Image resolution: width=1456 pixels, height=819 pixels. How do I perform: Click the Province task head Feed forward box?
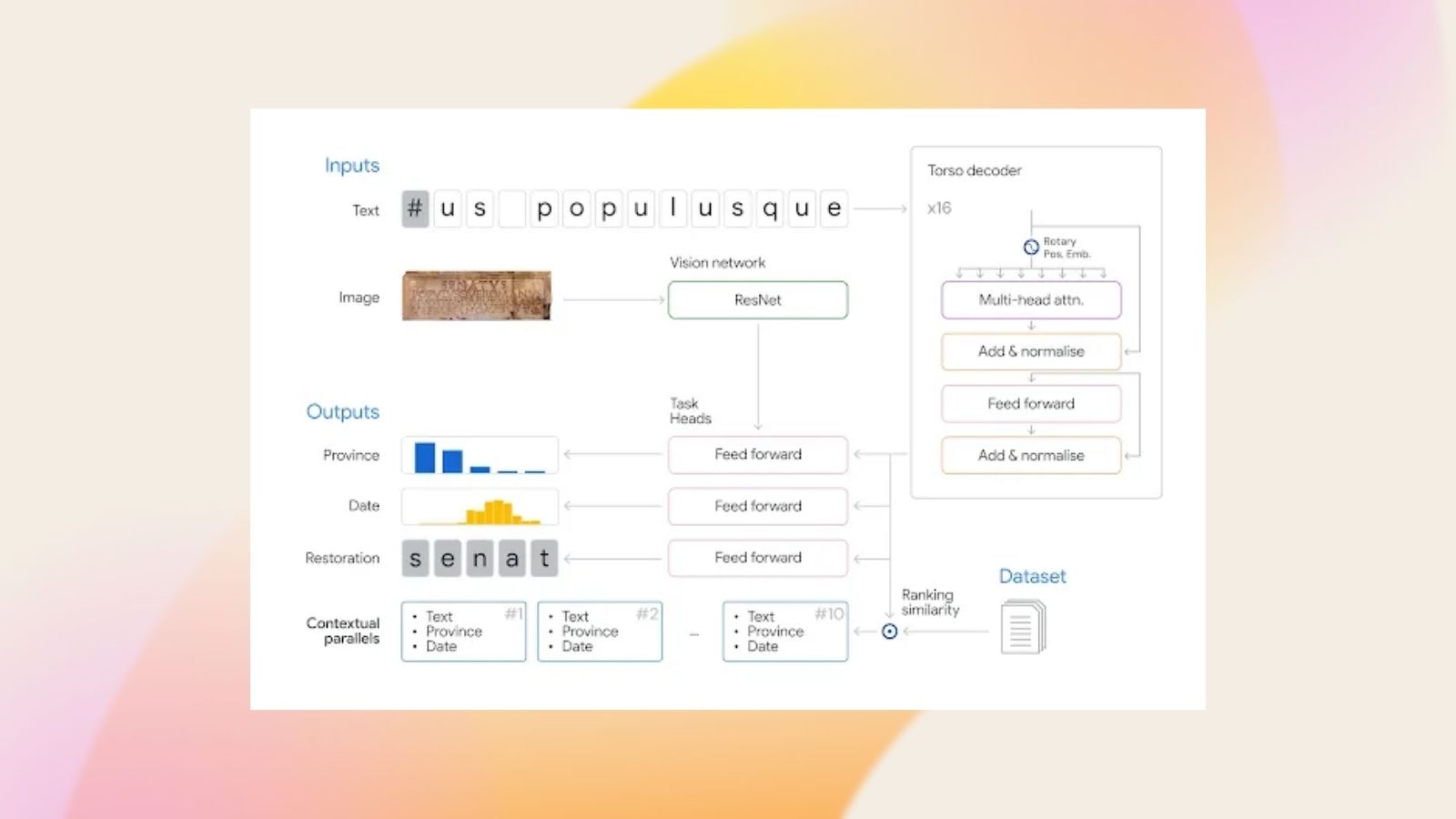click(x=757, y=454)
